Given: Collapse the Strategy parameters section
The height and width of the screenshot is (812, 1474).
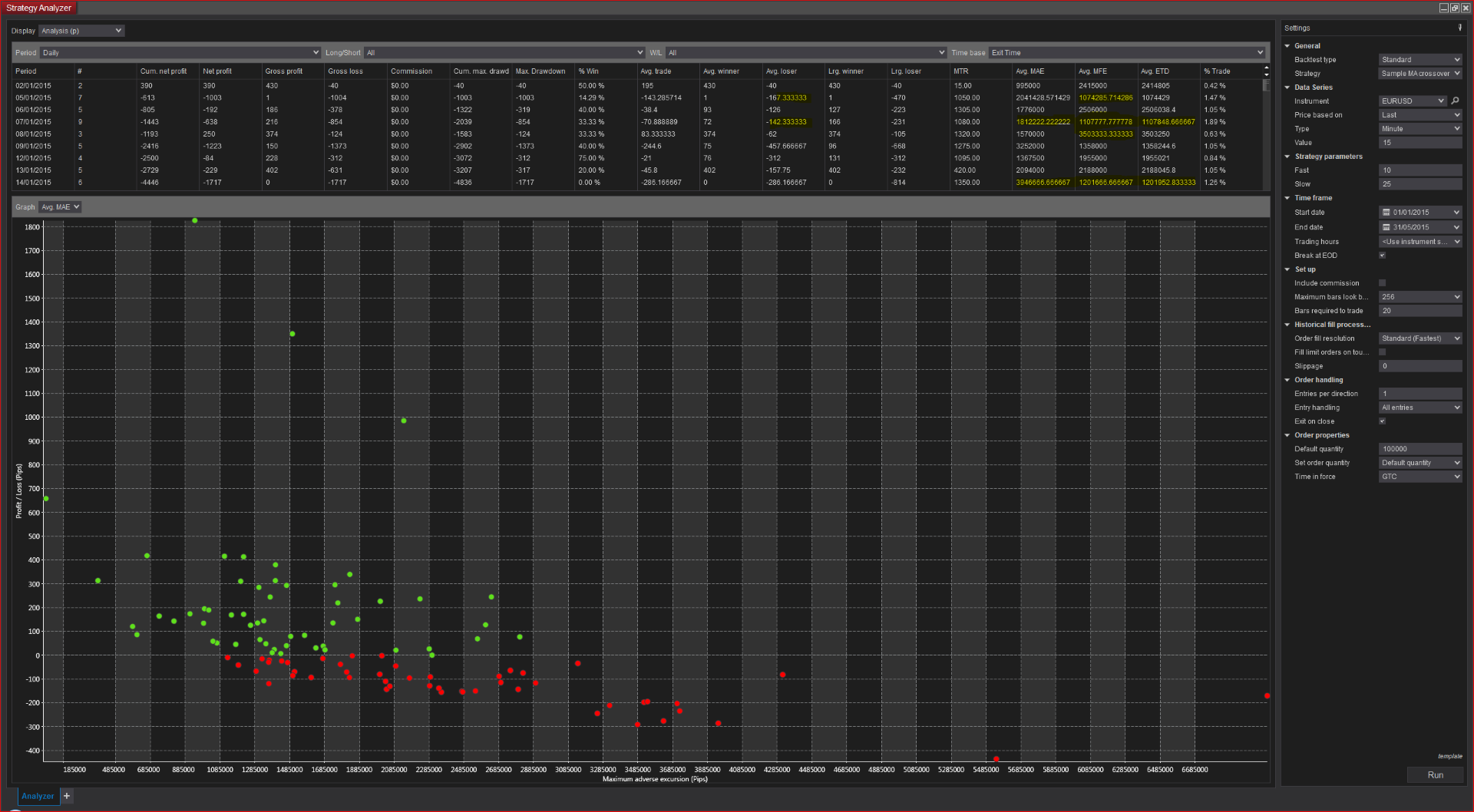Looking at the screenshot, I should pyautogui.click(x=1287, y=157).
